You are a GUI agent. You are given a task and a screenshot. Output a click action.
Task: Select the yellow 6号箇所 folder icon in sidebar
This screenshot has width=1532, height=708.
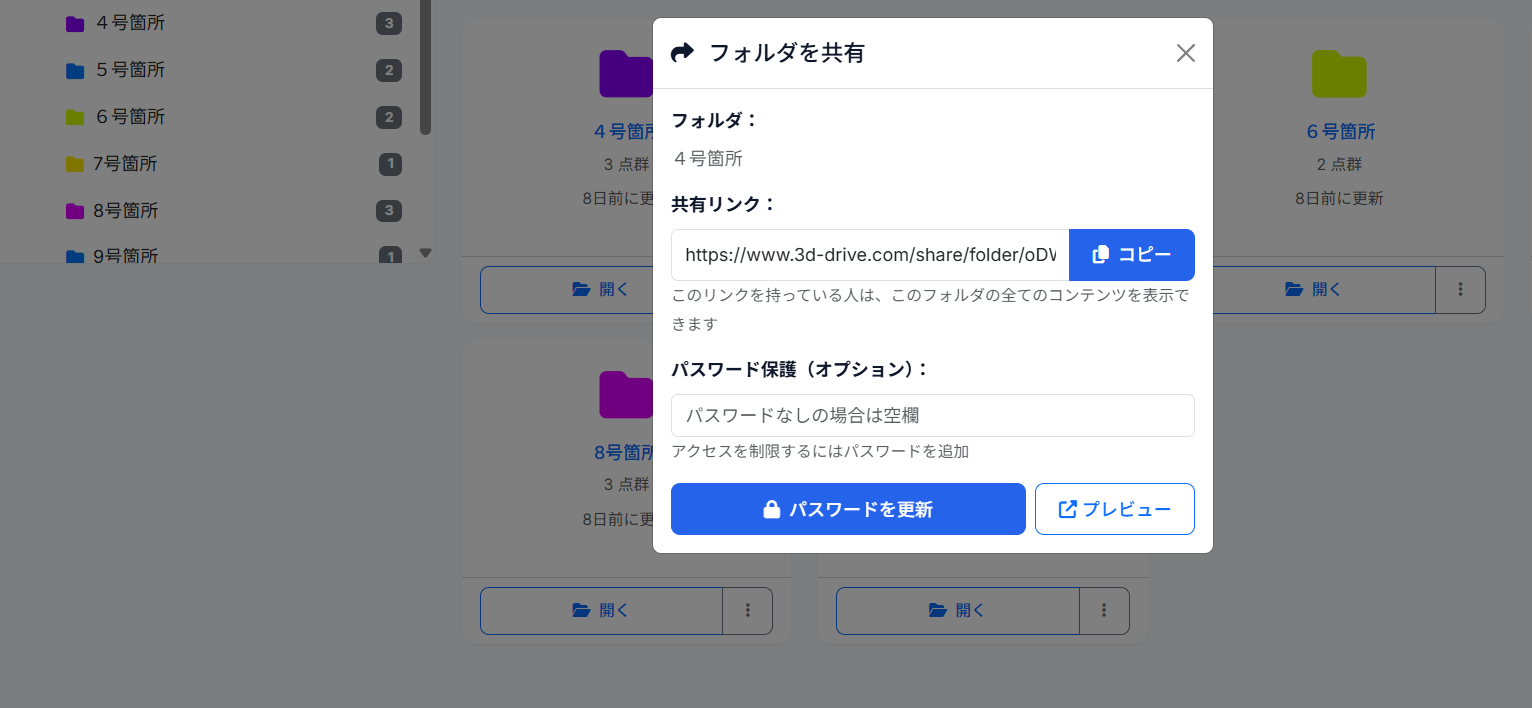click(x=74, y=117)
